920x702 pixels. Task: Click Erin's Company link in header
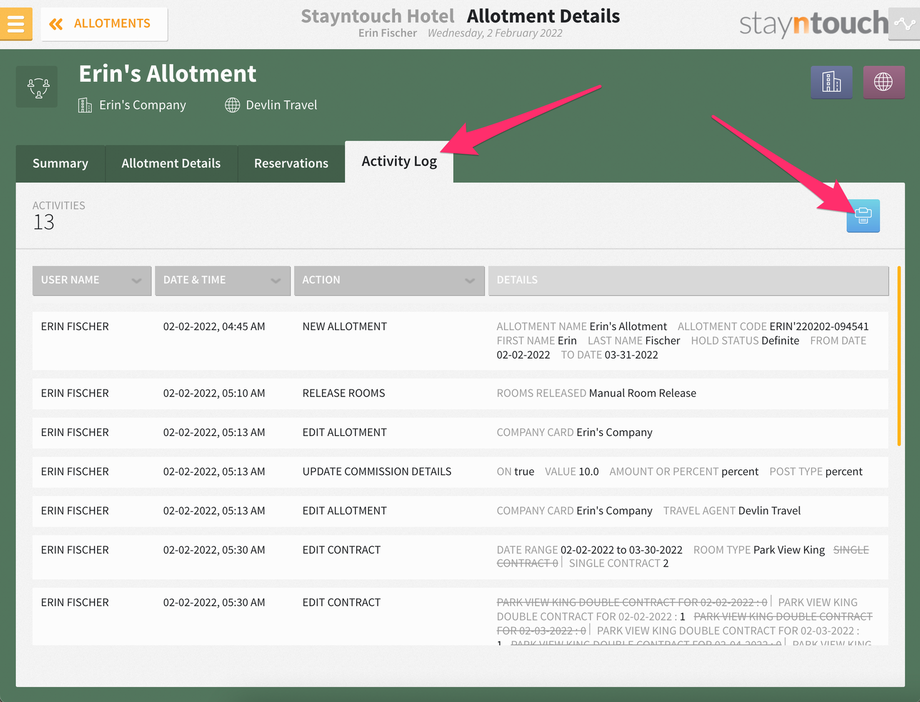tap(143, 105)
